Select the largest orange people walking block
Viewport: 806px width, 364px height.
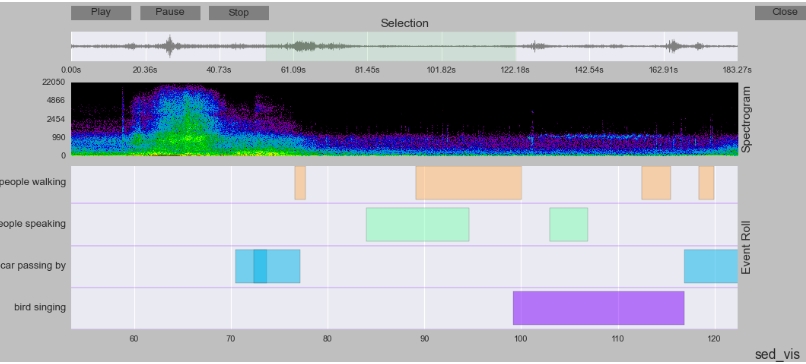[x=469, y=183]
